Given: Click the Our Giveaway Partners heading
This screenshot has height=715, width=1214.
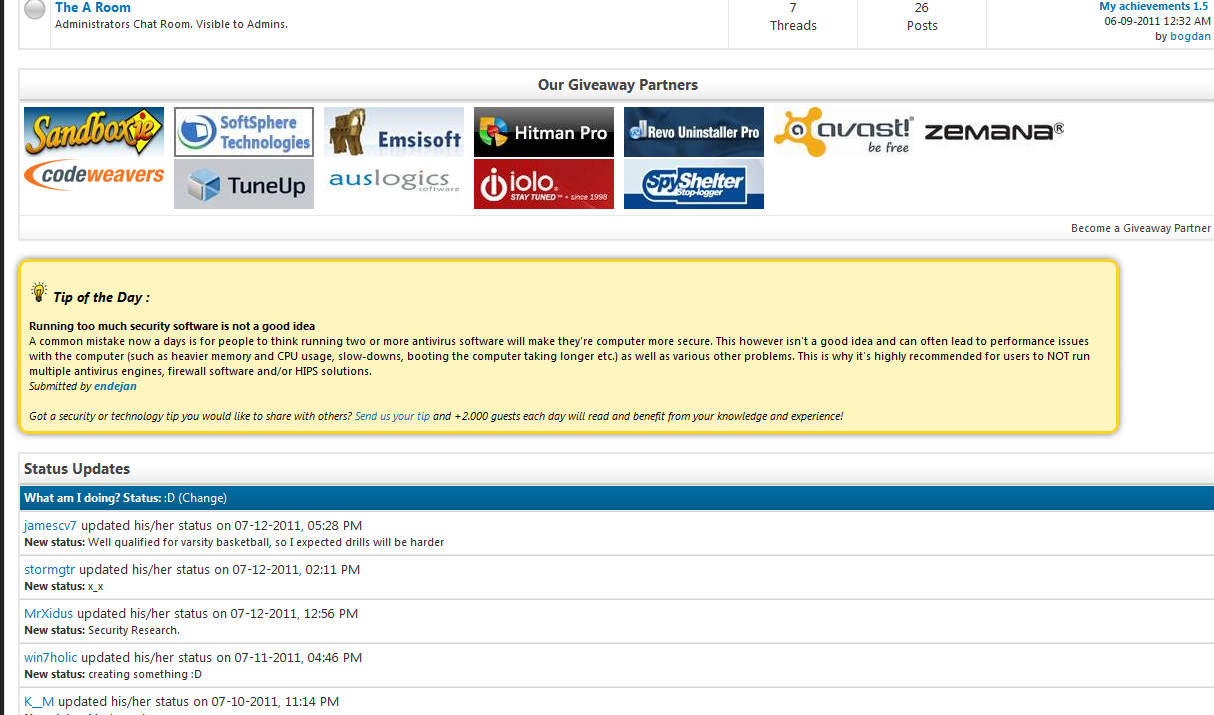Looking at the screenshot, I should point(618,85).
